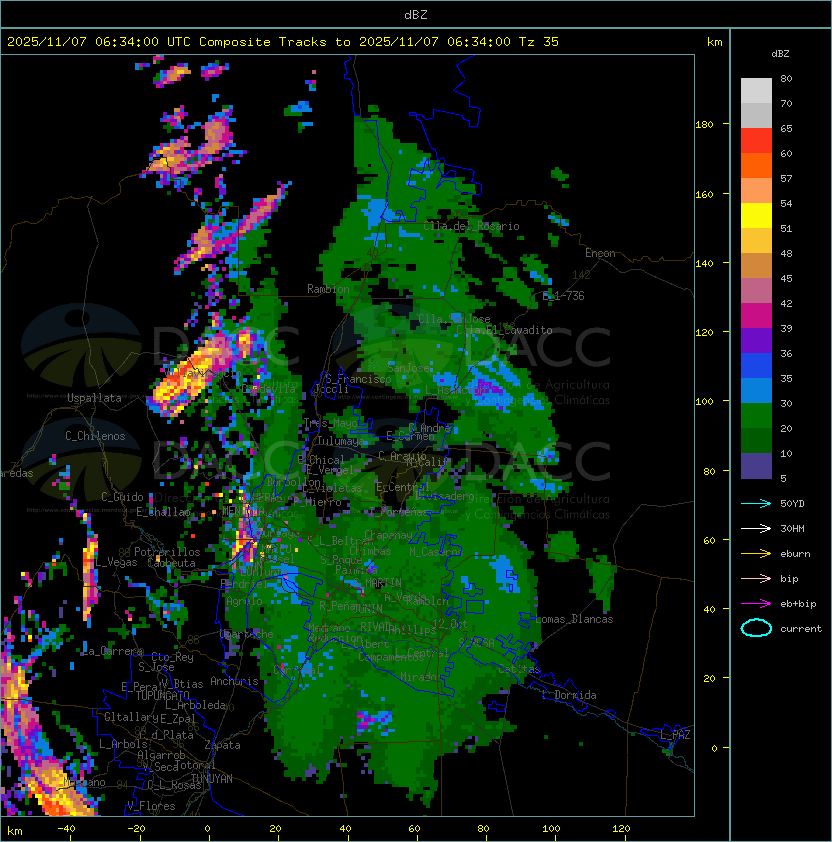Viewport: 832px width, 842px height.
Task: Click the '65' value on the dBZ scale
Action: (786, 128)
